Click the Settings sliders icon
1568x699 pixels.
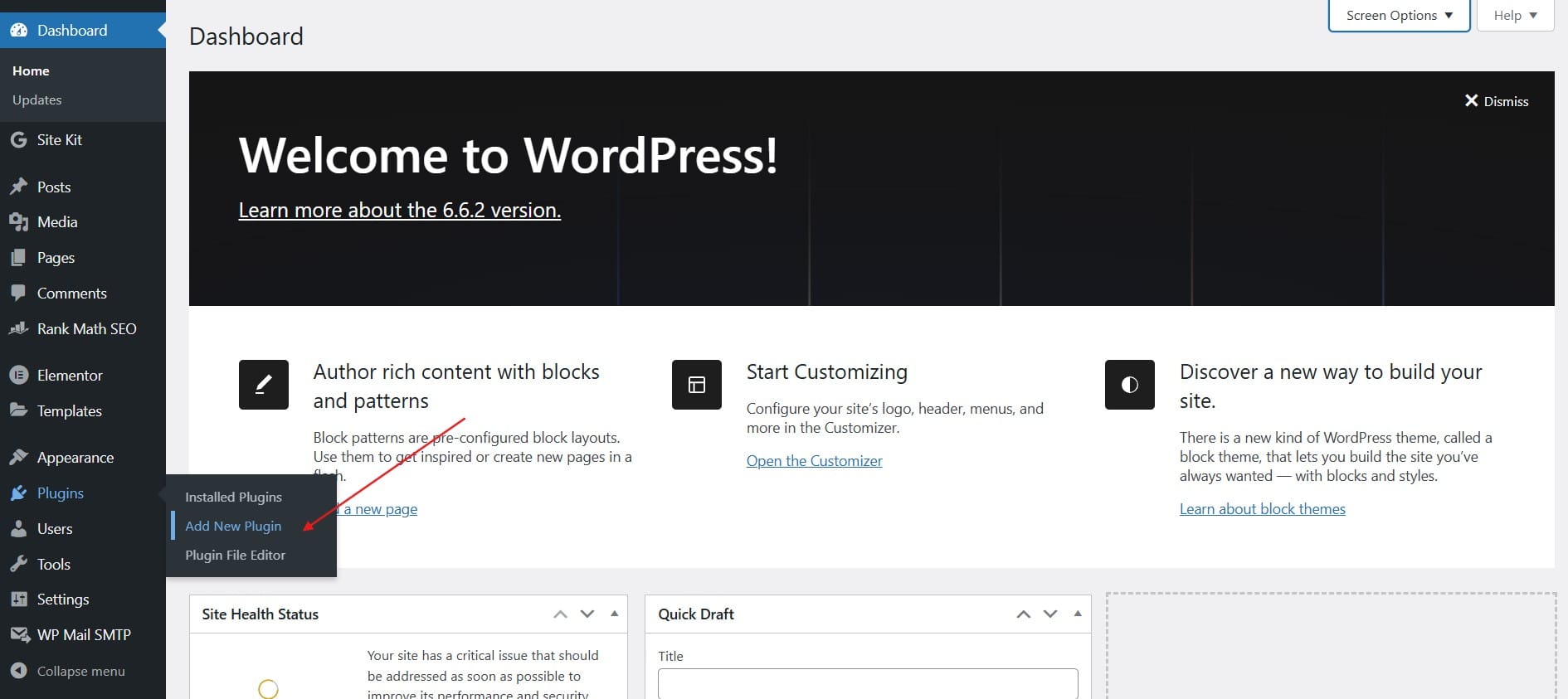[18, 599]
